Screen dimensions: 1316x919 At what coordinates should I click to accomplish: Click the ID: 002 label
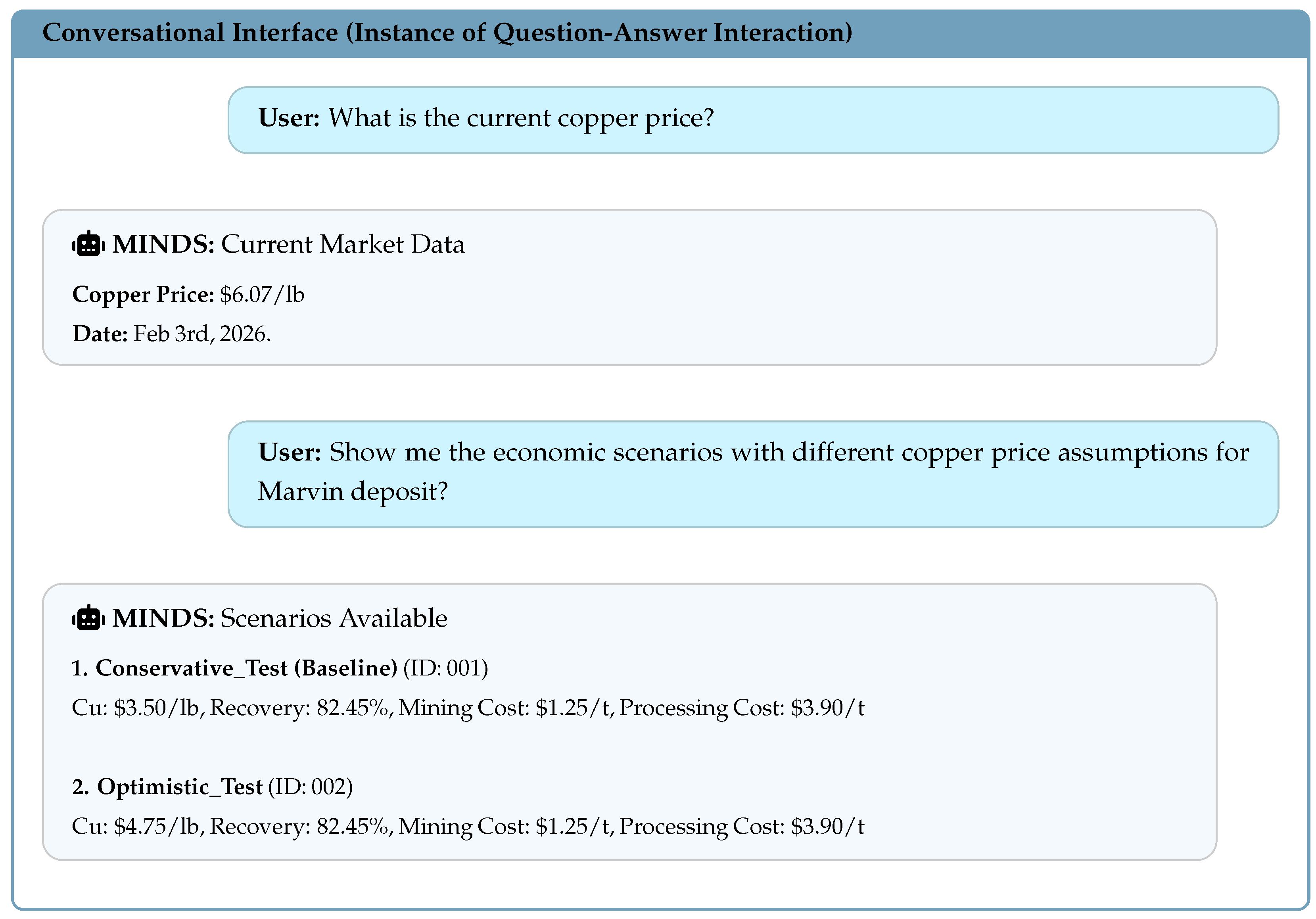(x=311, y=787)
